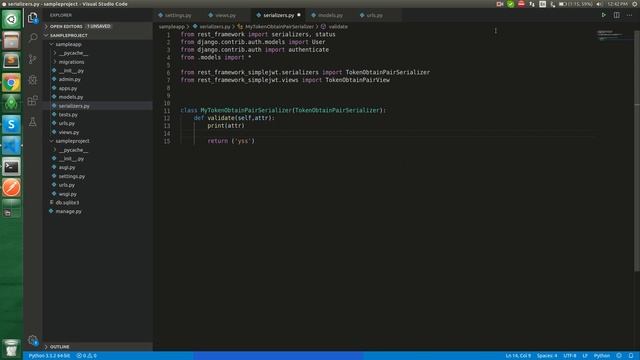
Task: Expand __pycache__ folder under sampleapp
Action: tap(73, 53)
